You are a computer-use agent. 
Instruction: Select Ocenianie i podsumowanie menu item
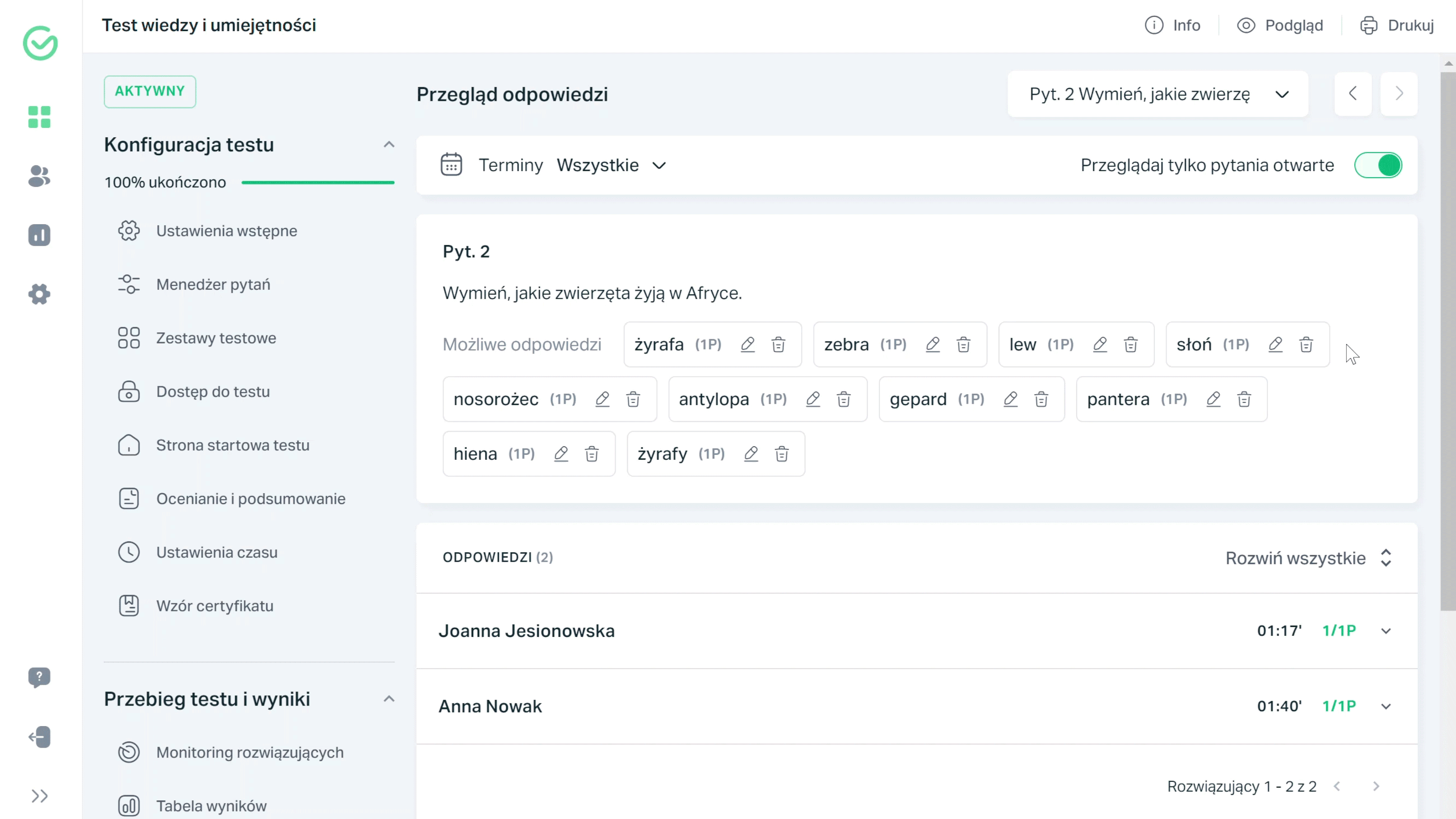(251, 498)
